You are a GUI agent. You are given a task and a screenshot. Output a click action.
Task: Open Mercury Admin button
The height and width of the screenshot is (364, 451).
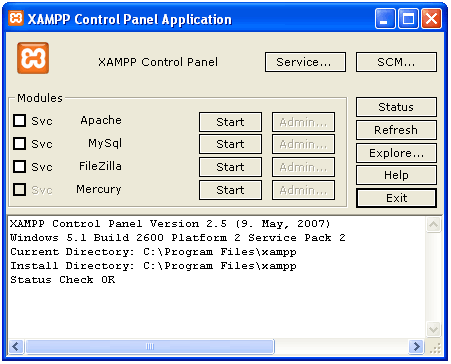[303, 190]
